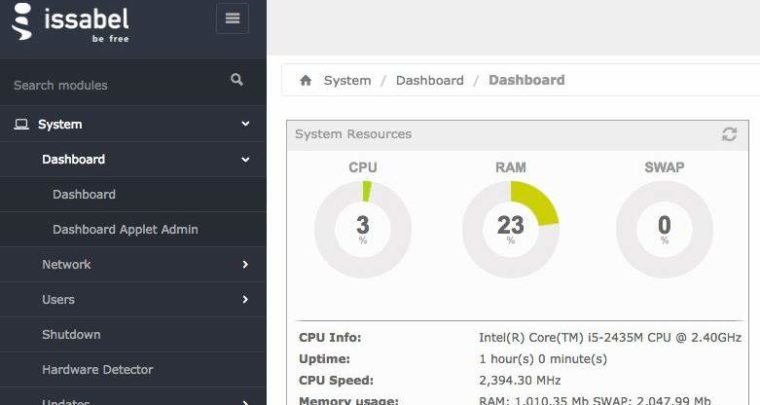The height and width of the screenshot is (405, 760).
Task: Expand the Network submenu arrow
Action: 245,264
